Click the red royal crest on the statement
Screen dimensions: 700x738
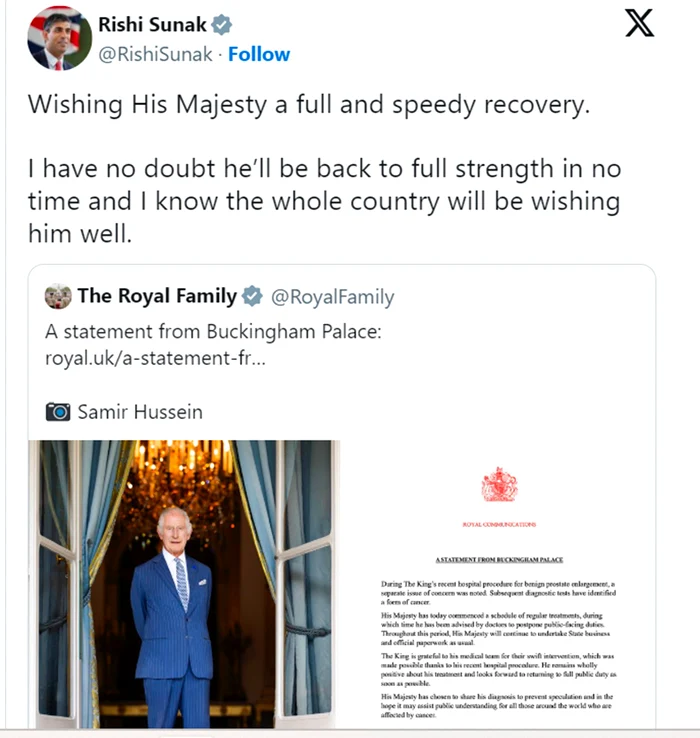click(x=499, y=485)
